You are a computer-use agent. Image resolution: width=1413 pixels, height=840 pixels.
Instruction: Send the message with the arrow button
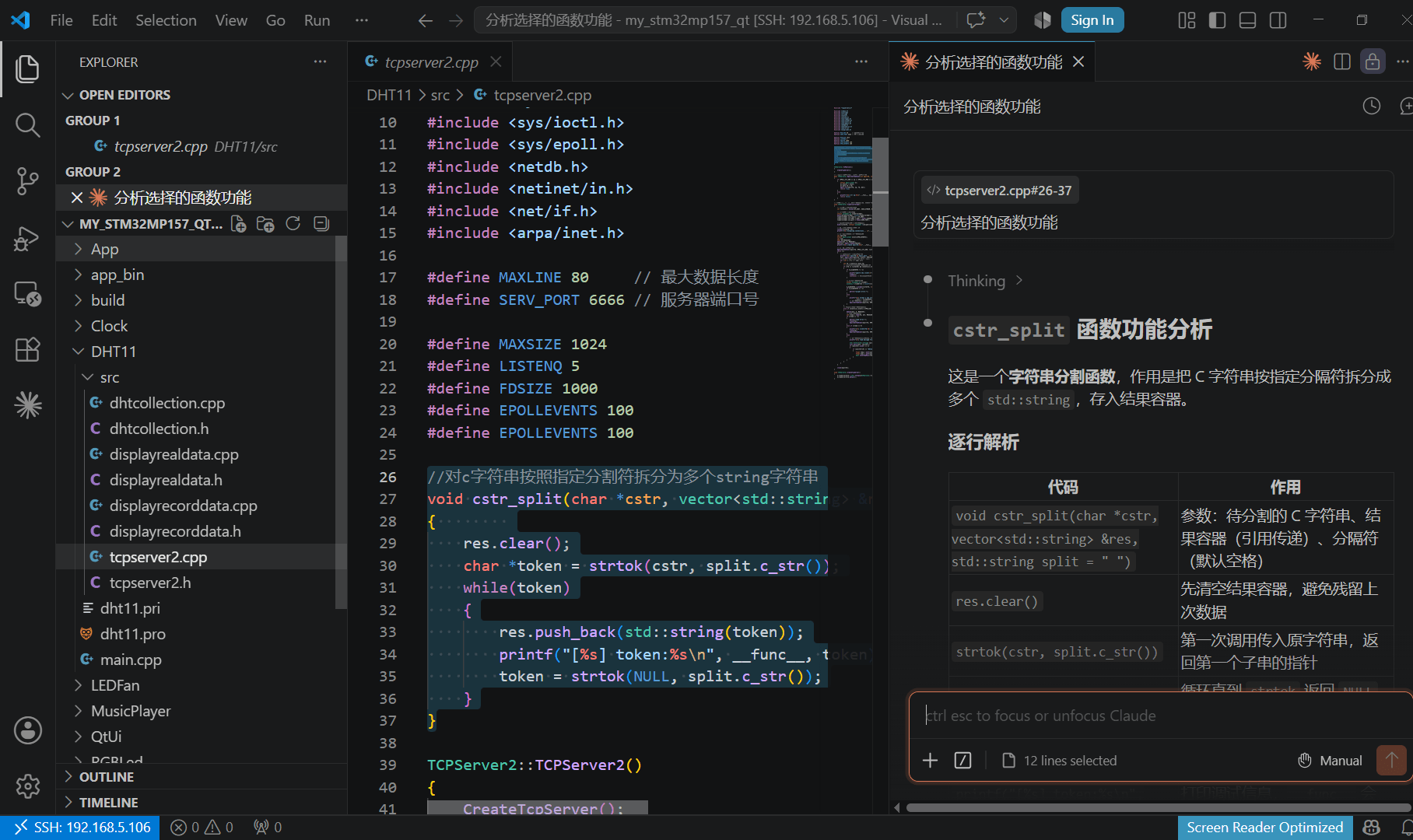pos(1391,760)
